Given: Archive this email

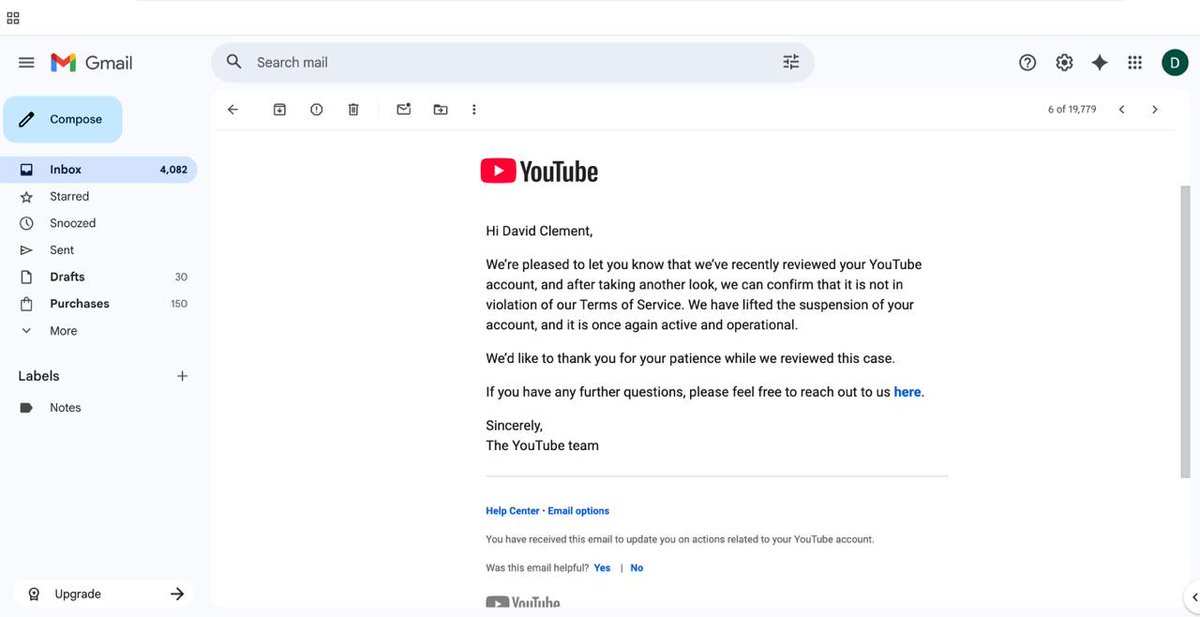Looking at the screenshot, I should [x=280, y=109].
